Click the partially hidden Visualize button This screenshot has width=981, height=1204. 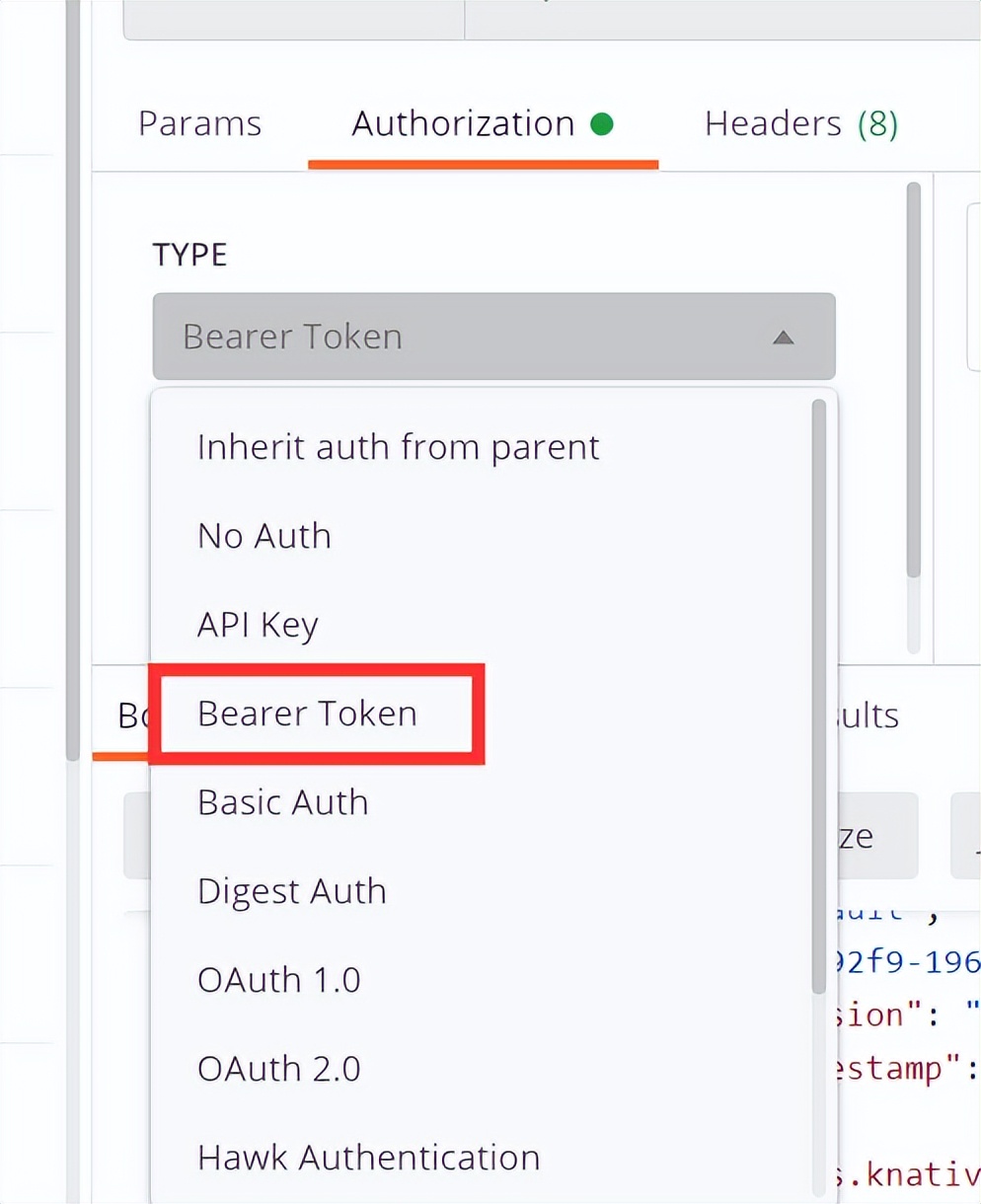[873, 837]
